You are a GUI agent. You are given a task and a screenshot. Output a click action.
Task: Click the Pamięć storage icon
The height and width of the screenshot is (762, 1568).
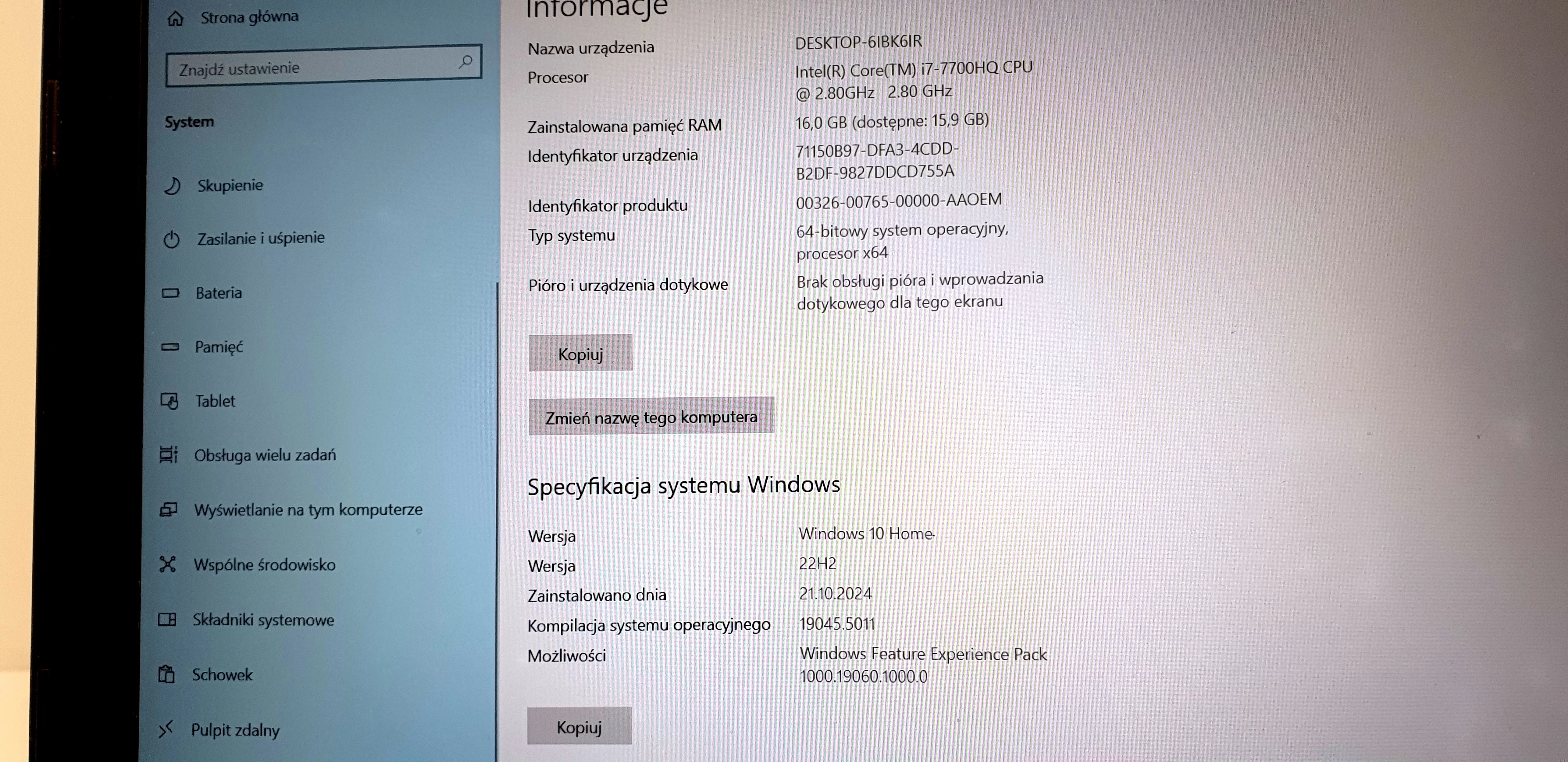172,347
